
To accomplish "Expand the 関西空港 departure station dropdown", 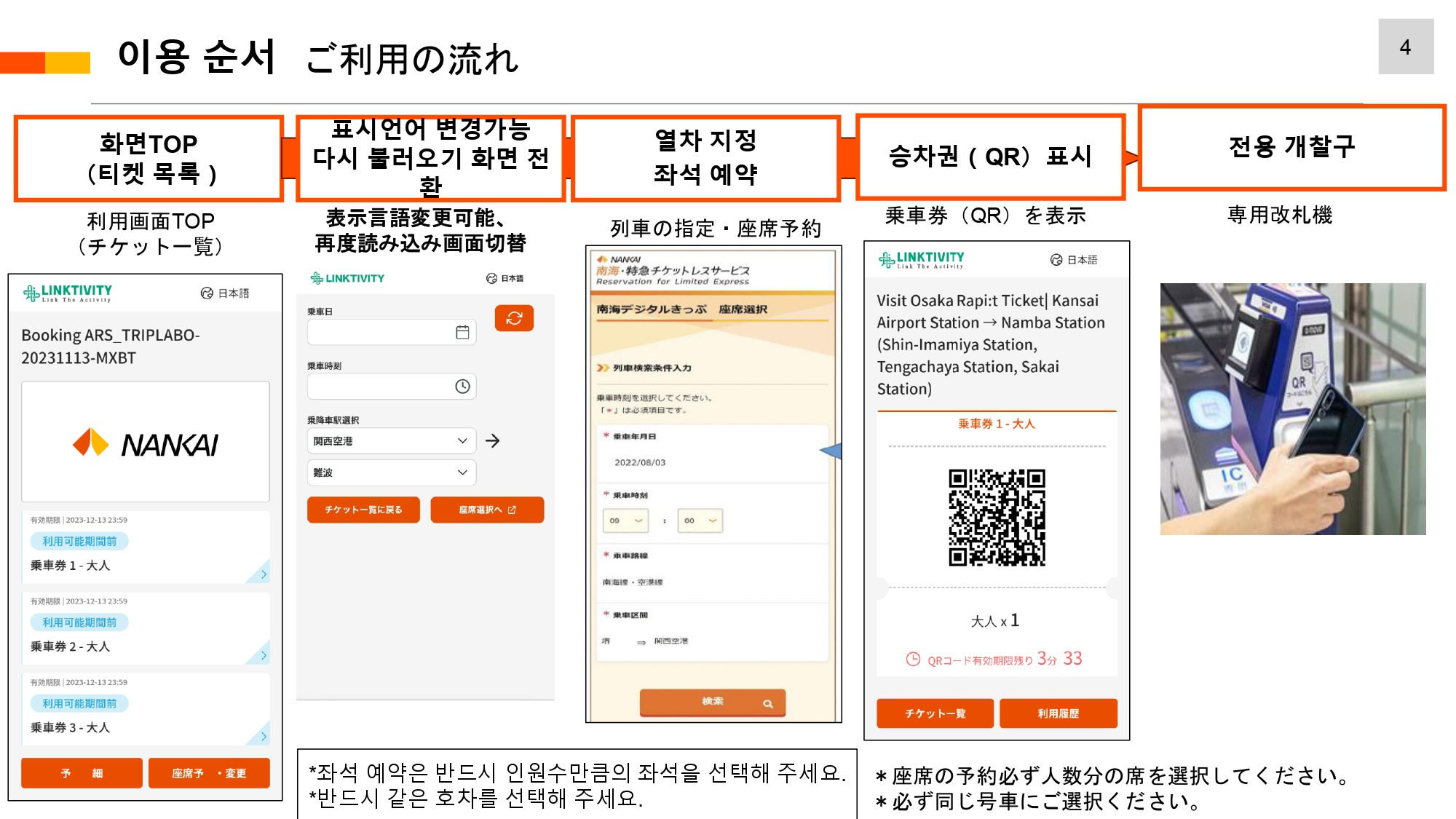I will point(391,441).
